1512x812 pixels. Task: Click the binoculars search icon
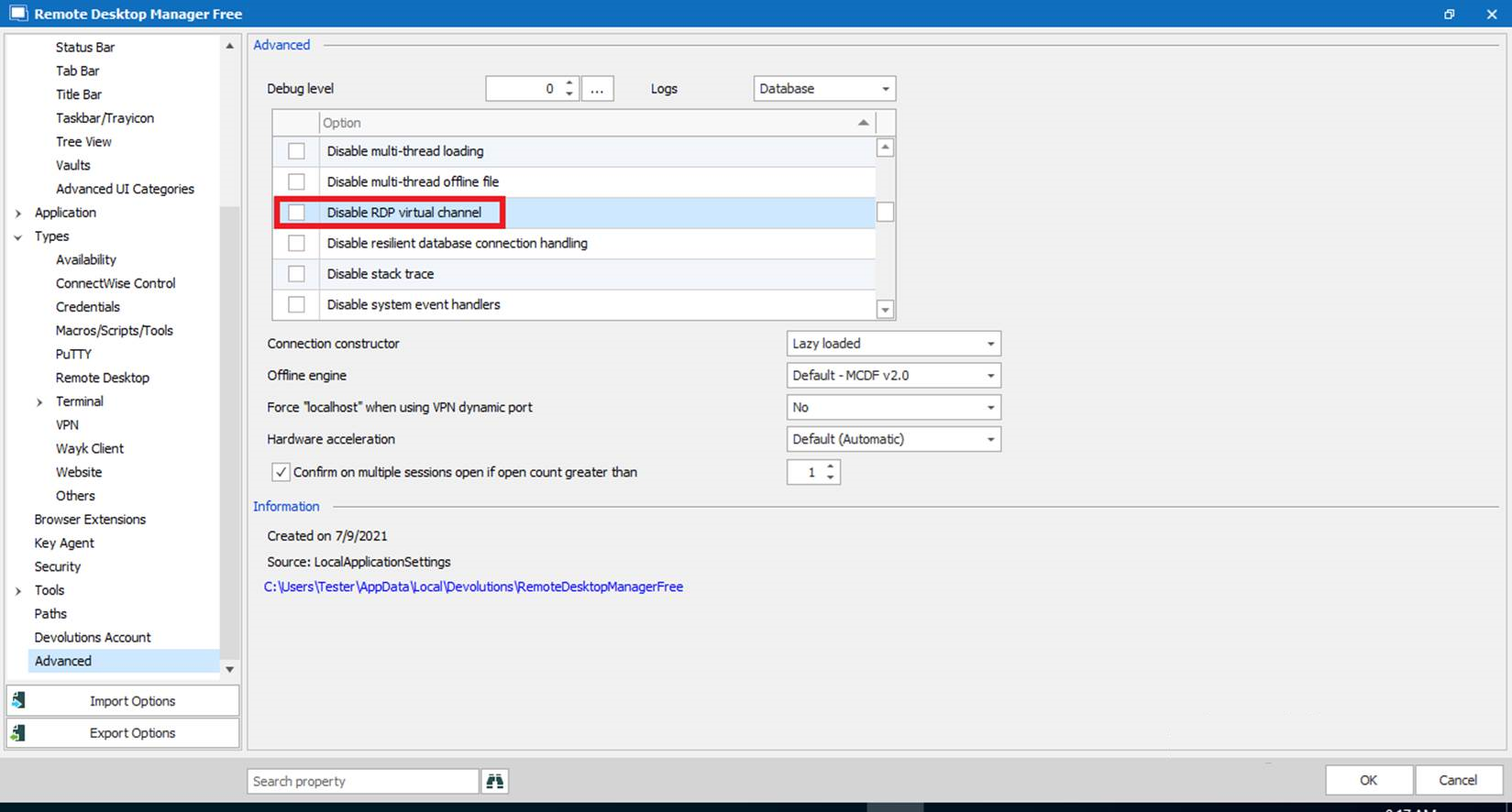pos(495,781)
